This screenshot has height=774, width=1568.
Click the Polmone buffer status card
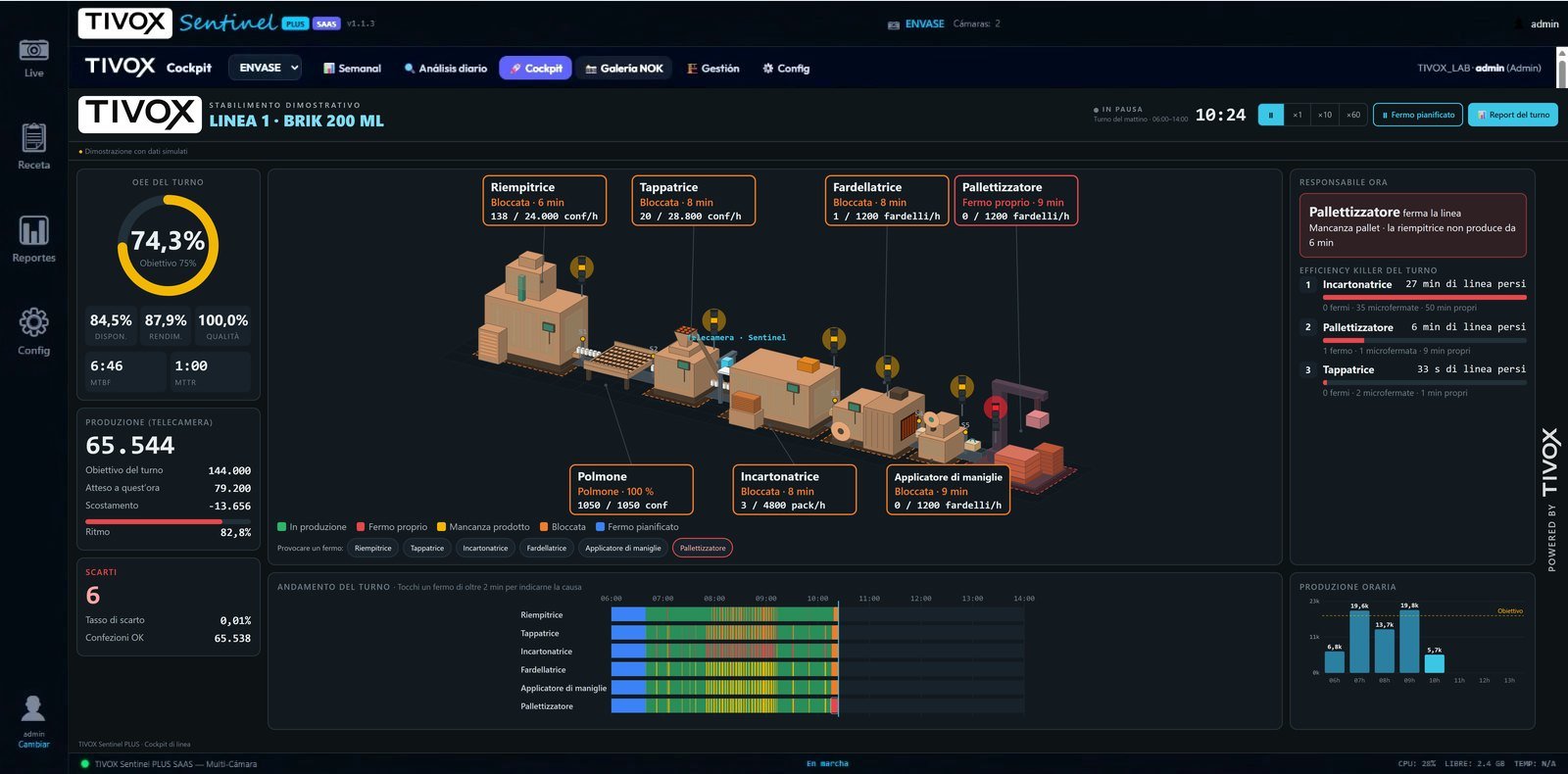pos(631,490)
